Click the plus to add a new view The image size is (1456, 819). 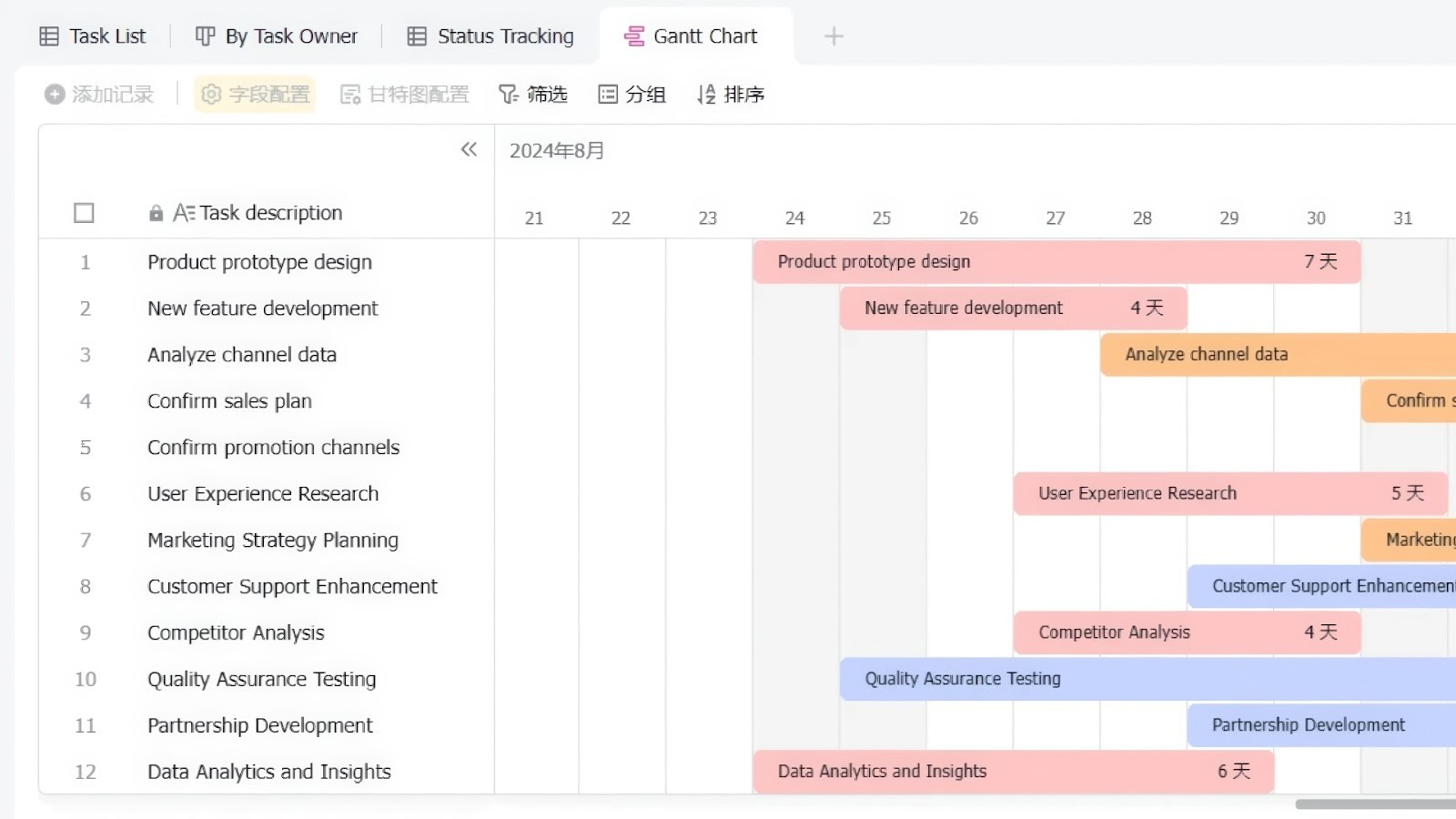[833, 35]
